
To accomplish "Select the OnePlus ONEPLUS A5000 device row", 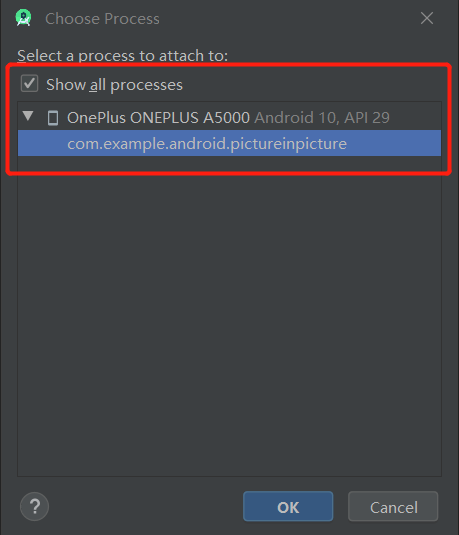I will click(229, 117).
